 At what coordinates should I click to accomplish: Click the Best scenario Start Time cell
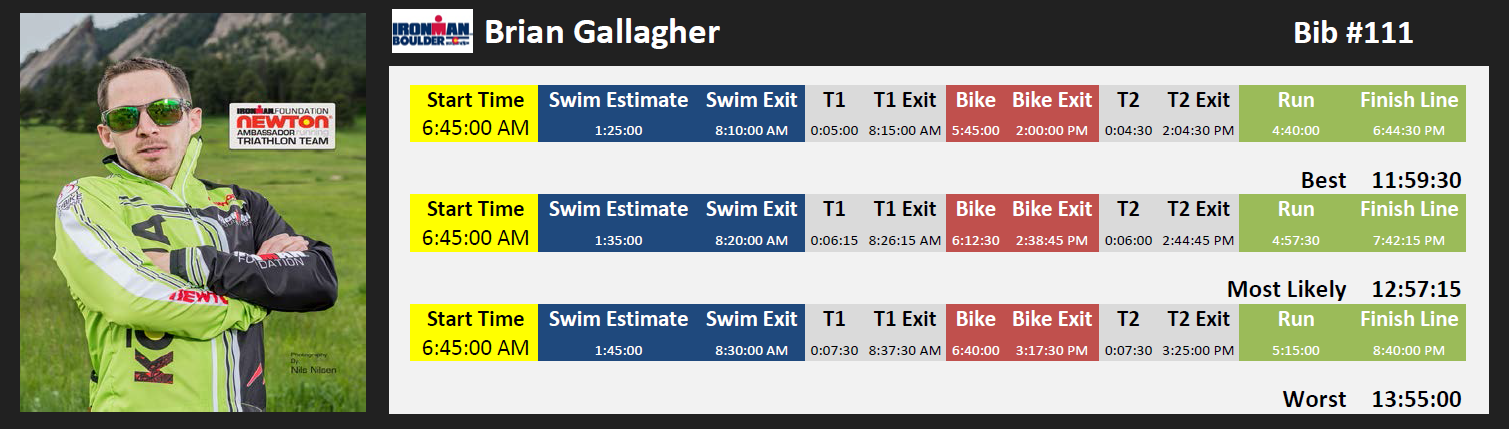475,114
